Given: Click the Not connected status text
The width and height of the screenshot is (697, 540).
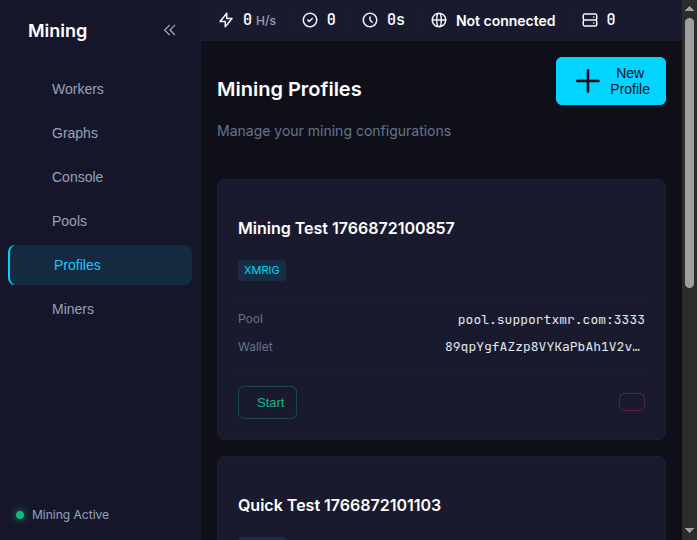Looking at the screenshot, I should pyautogui.click(x=505, y=20).
